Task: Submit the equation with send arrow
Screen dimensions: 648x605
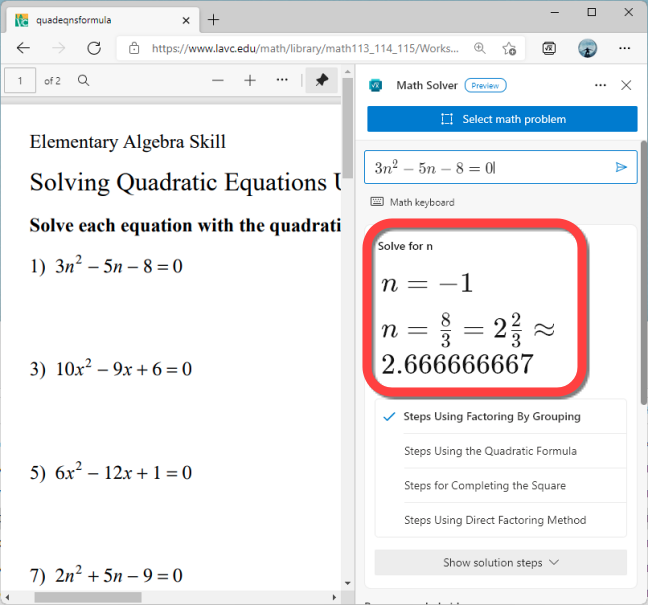Action: 621,167
